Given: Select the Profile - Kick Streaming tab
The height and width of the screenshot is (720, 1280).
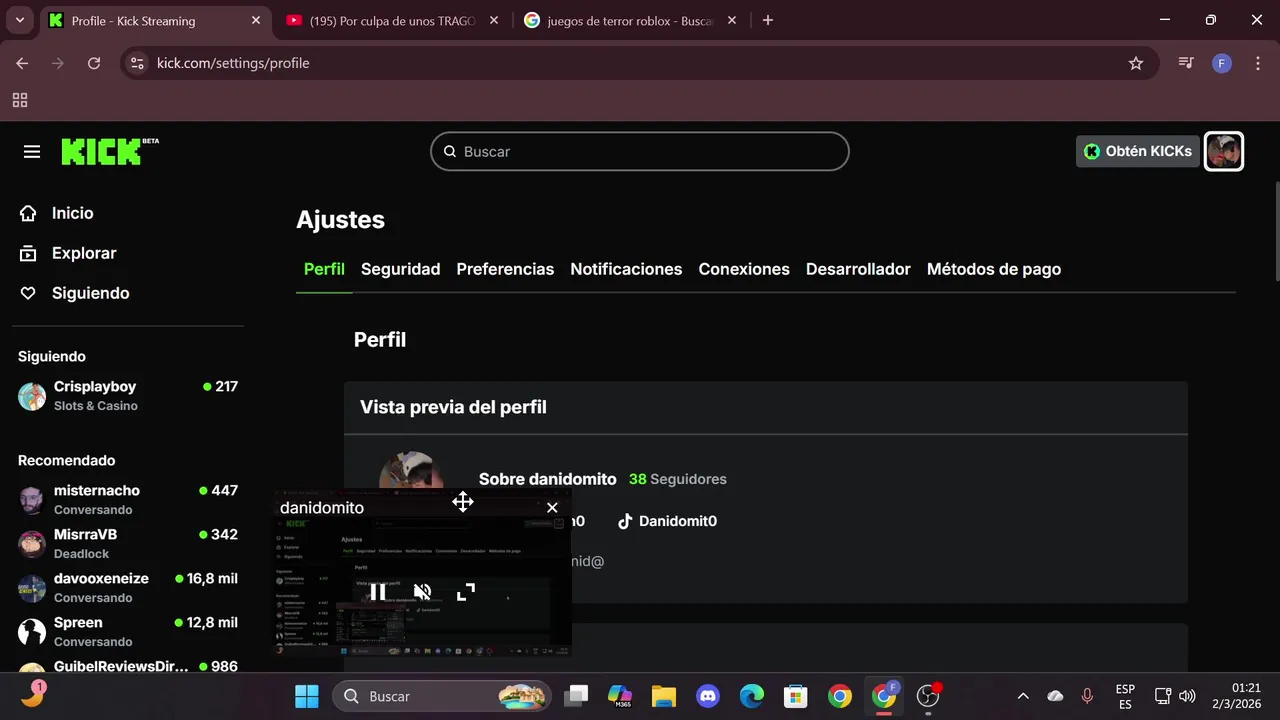Looking at the screenshot, I should pos(155,20).
